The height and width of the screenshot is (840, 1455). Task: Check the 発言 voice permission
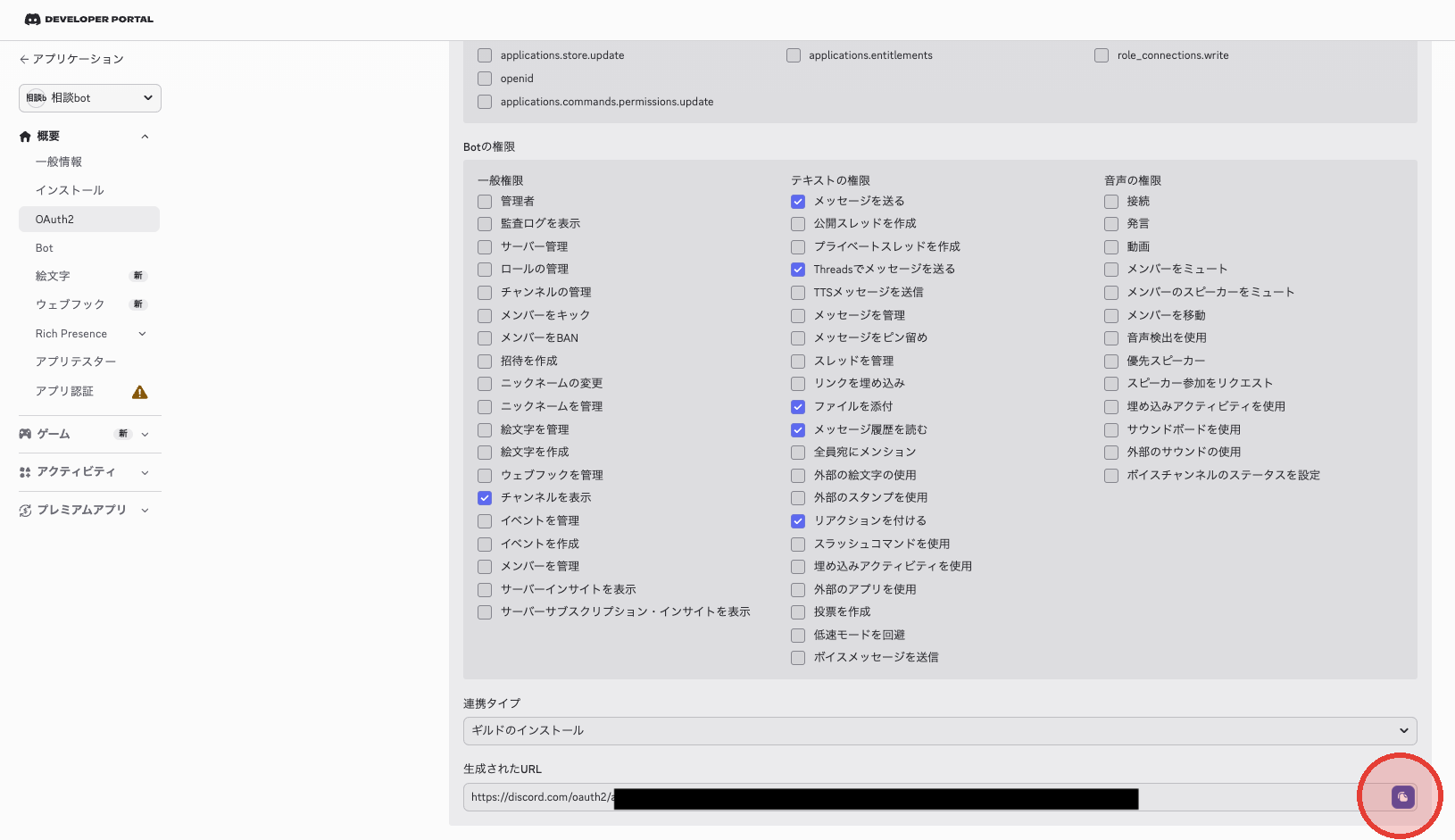1111,224
